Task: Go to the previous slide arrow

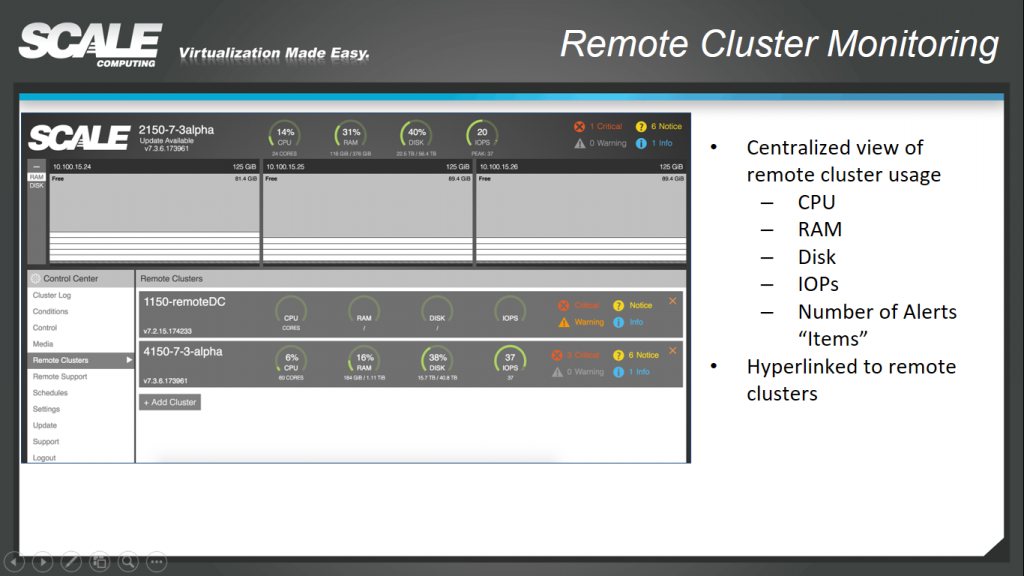Action: [14, 562]
